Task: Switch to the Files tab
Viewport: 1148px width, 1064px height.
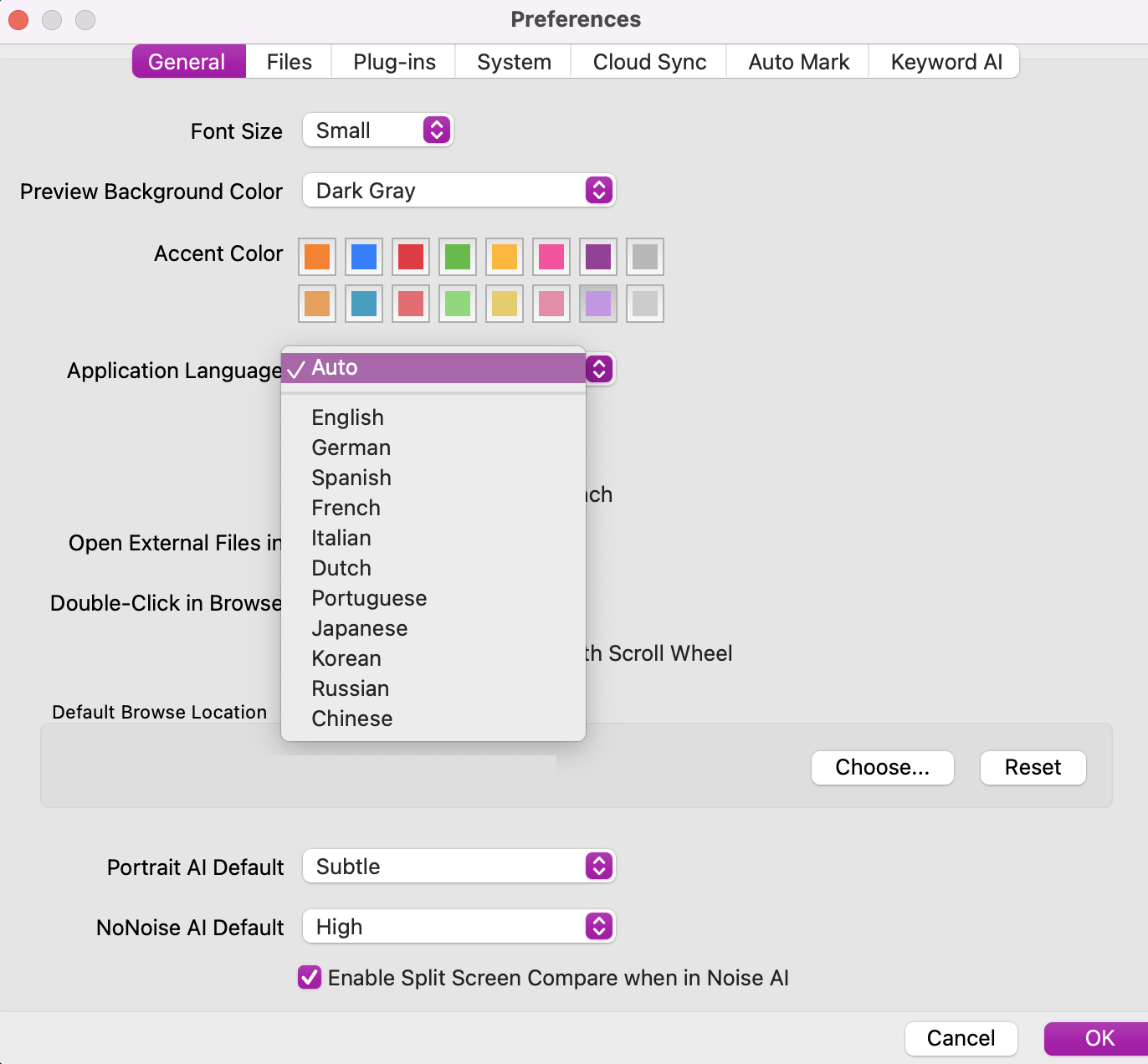Action: (x=289, y=62)
